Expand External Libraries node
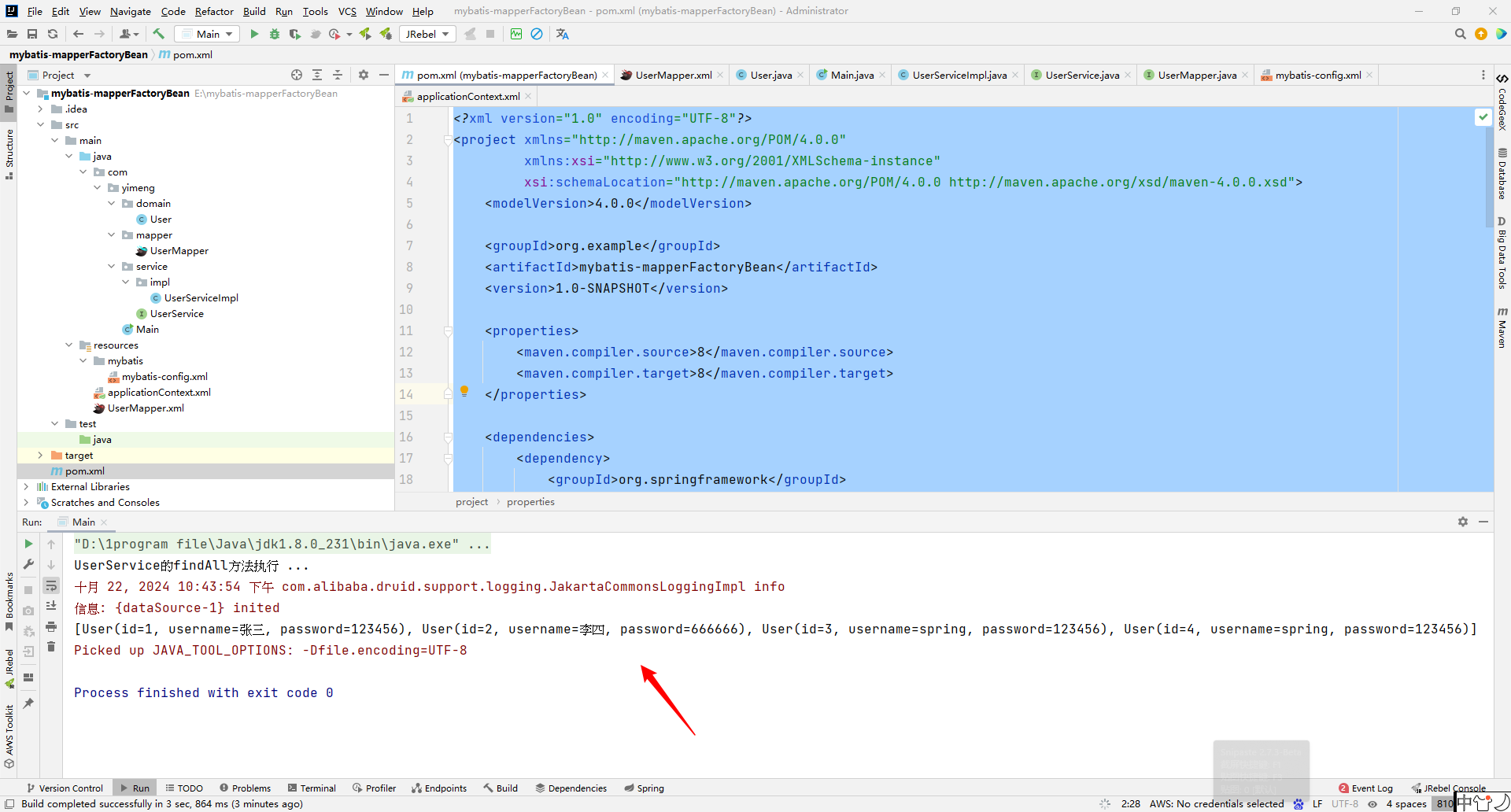The height and width of the screenshot is (812, 1511). click(x=26, y=487)
